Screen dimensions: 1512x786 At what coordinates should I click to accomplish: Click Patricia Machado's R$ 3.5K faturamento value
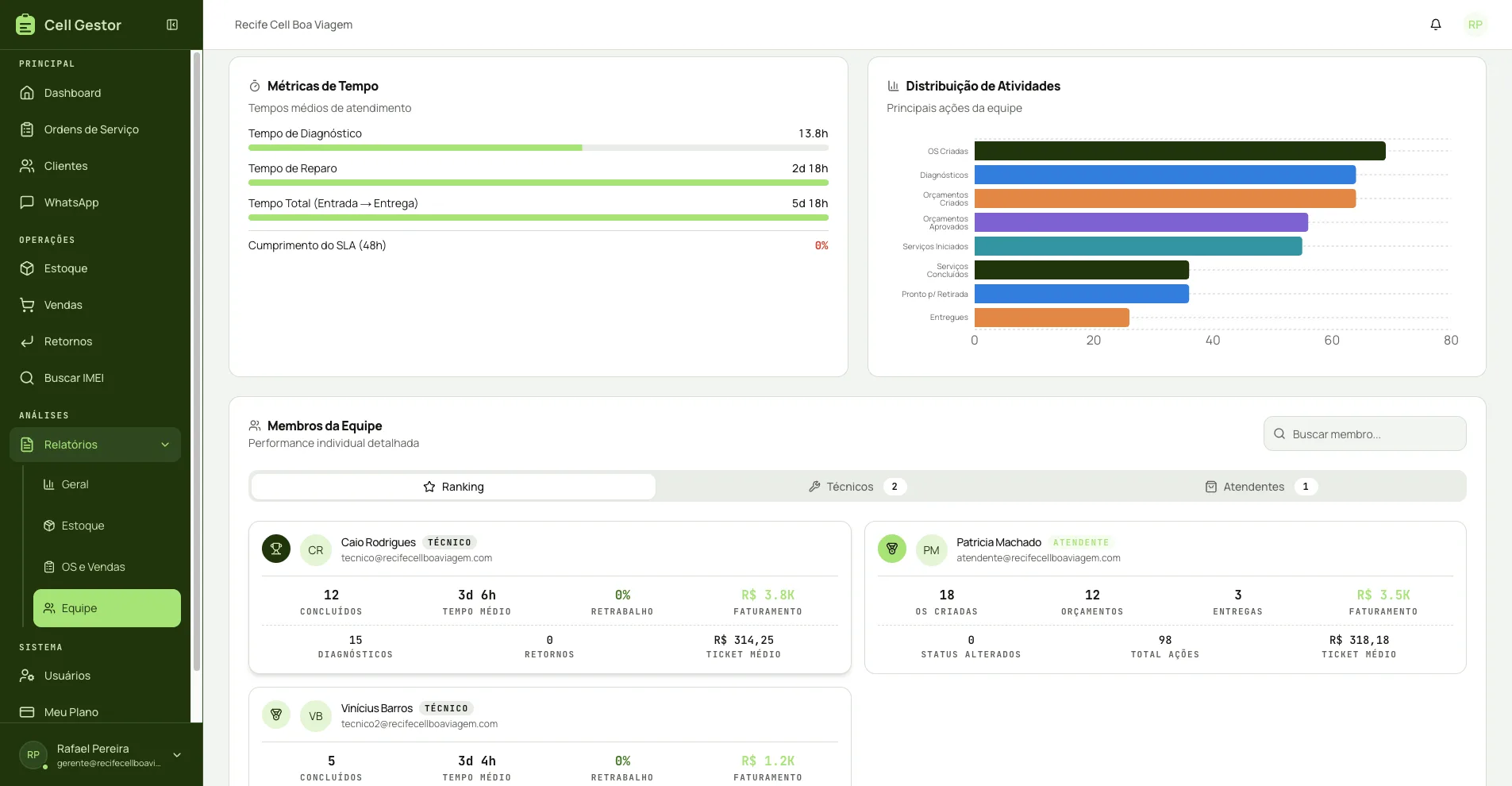[1383, 595]
